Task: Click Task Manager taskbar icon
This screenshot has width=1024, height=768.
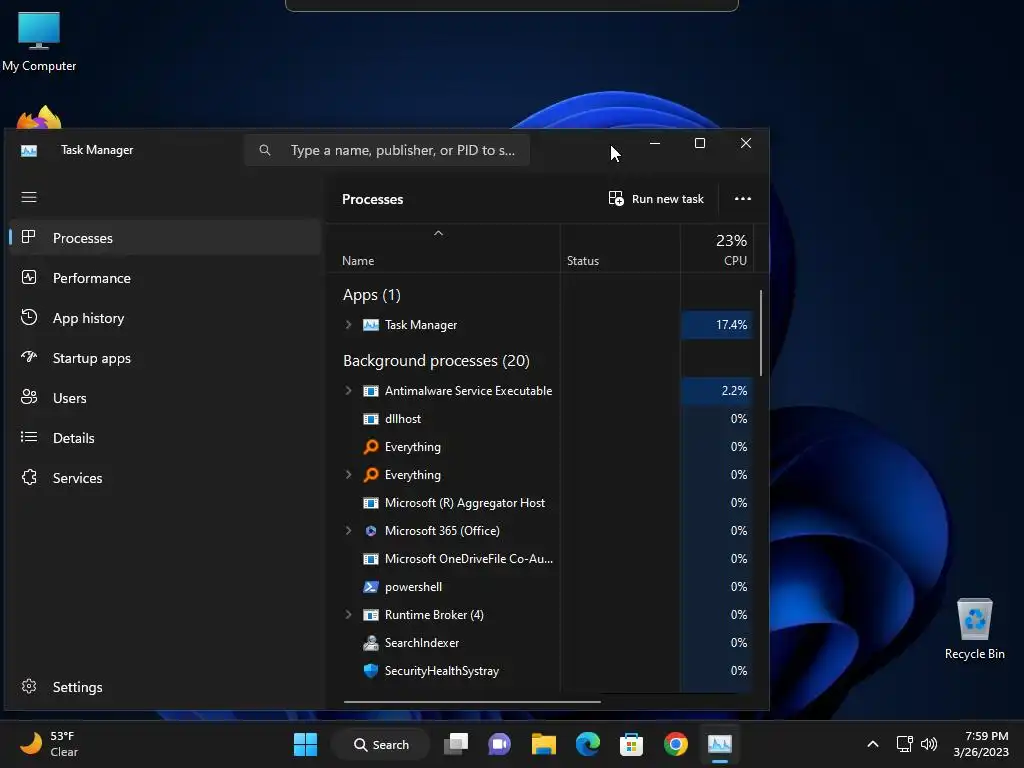Action: [x=720, y=744]
